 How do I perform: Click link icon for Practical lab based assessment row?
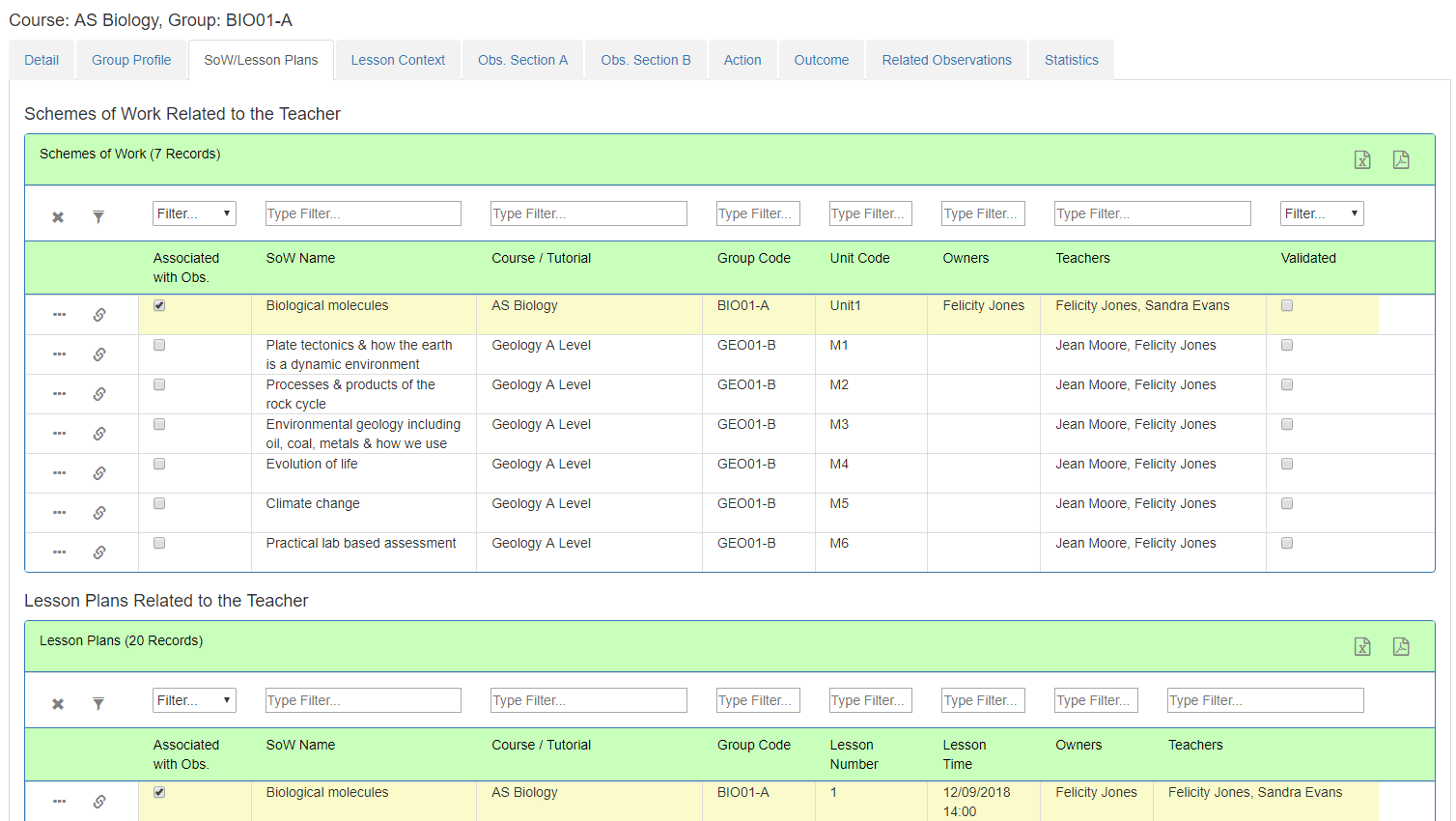tap(99, 552)
